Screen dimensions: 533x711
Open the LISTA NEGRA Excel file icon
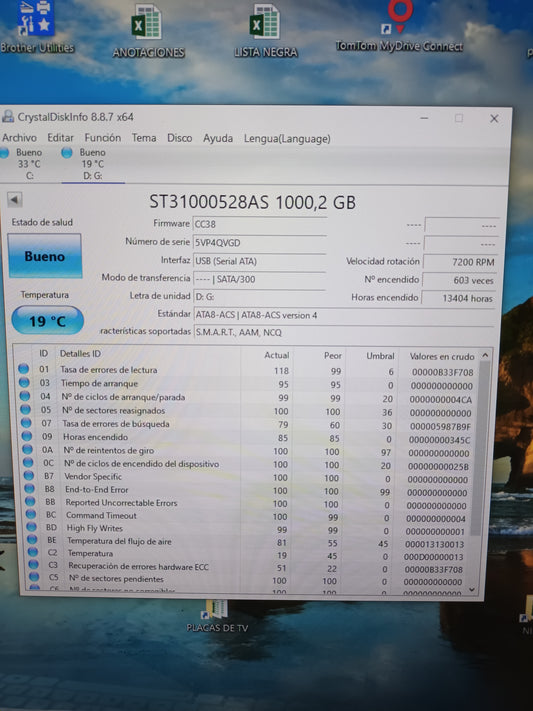tap(266, 31)
